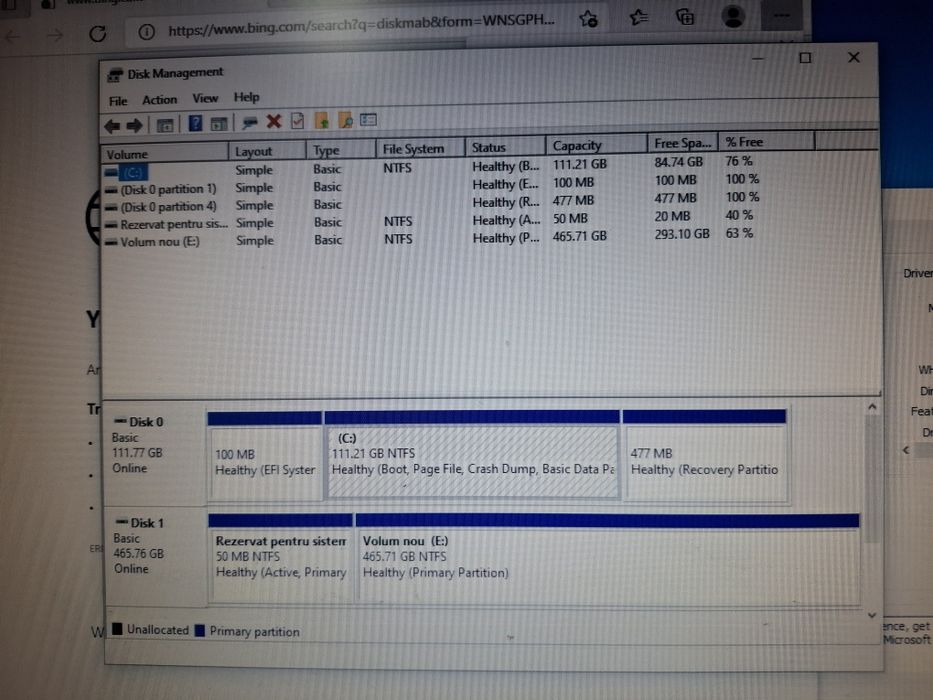This screenshot has width=933, height=700.
Task: Click the 111.21 GB capacity cell
Action: tap(580, 164)
